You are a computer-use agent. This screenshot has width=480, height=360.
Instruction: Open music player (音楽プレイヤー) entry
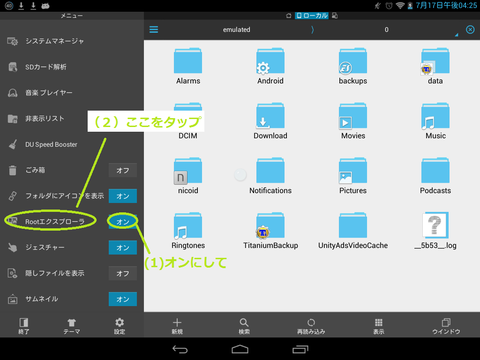tap(72, 93)
